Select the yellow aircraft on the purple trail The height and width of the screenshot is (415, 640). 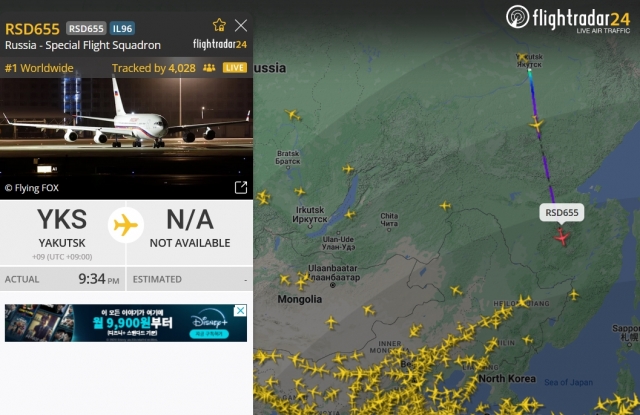click(x=537, y=124)
